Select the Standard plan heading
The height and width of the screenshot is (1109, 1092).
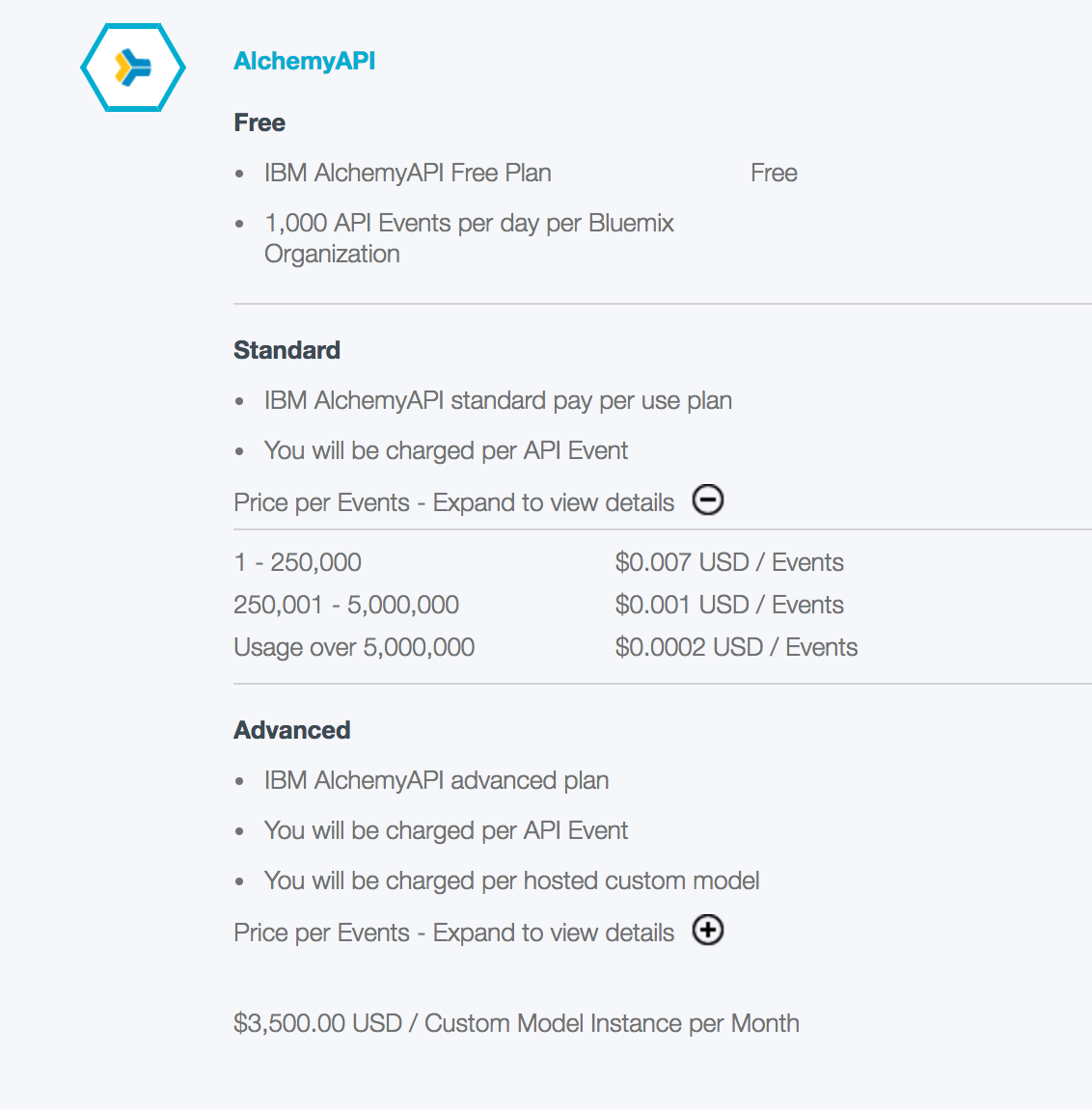(x=287, y=350)
